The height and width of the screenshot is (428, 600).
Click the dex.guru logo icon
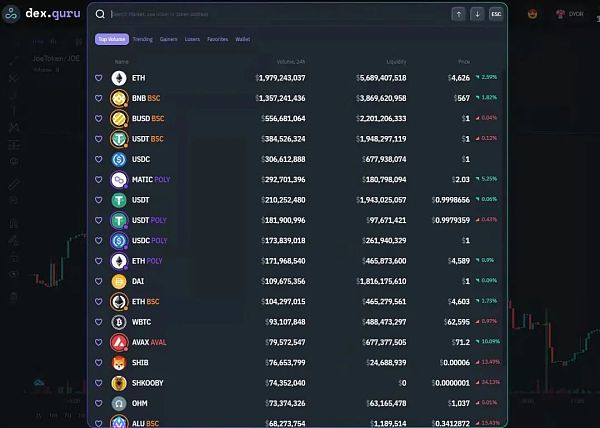click(x=11, y=14)
